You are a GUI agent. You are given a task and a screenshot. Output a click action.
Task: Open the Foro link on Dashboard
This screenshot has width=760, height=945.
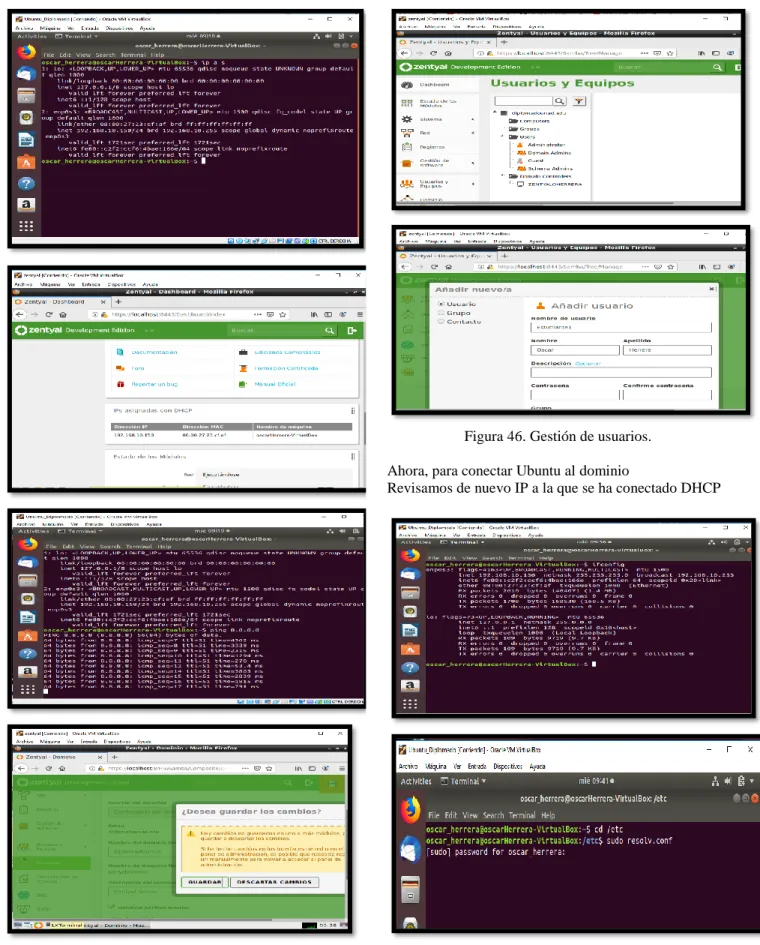click(x=138, y=368)
